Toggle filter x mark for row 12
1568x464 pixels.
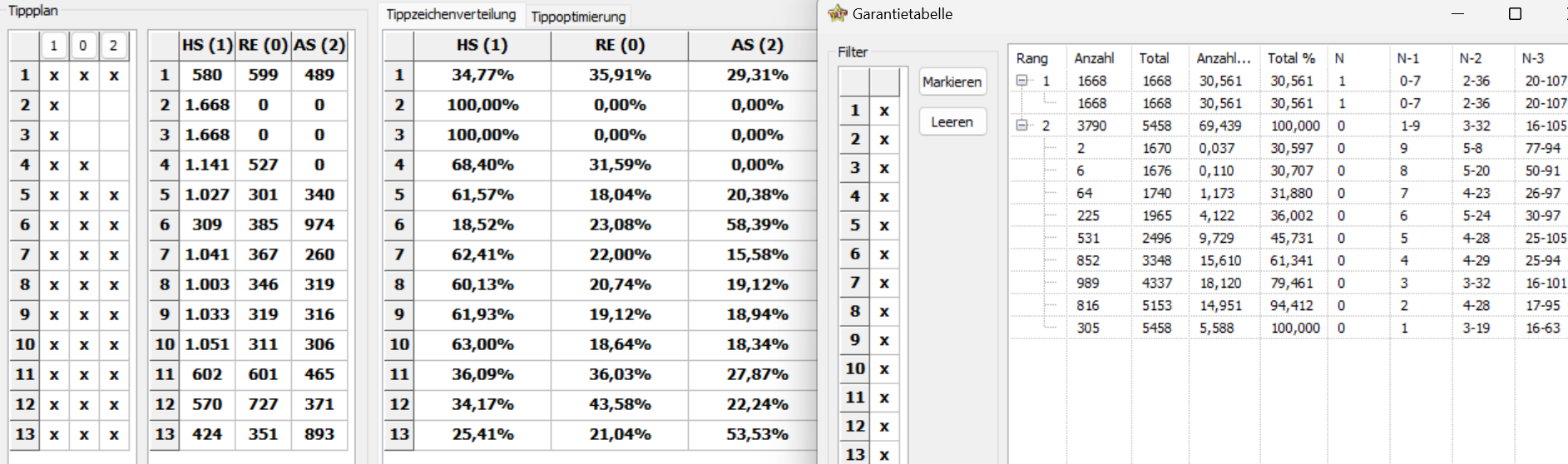(884, 427)
